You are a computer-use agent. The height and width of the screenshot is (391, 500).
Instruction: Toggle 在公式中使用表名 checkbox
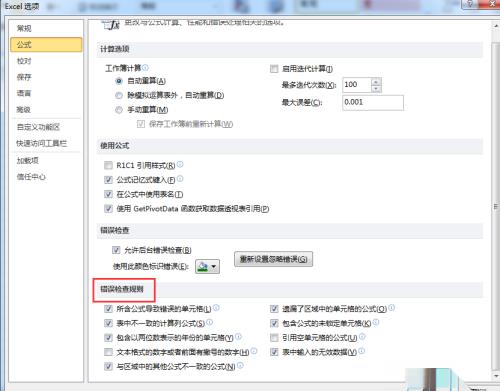click(108, 194)
